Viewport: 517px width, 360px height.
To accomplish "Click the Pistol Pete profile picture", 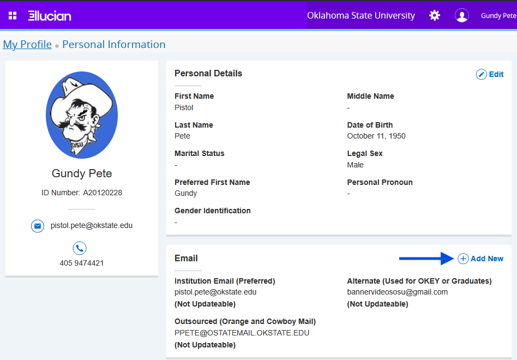I will (82, 115).
